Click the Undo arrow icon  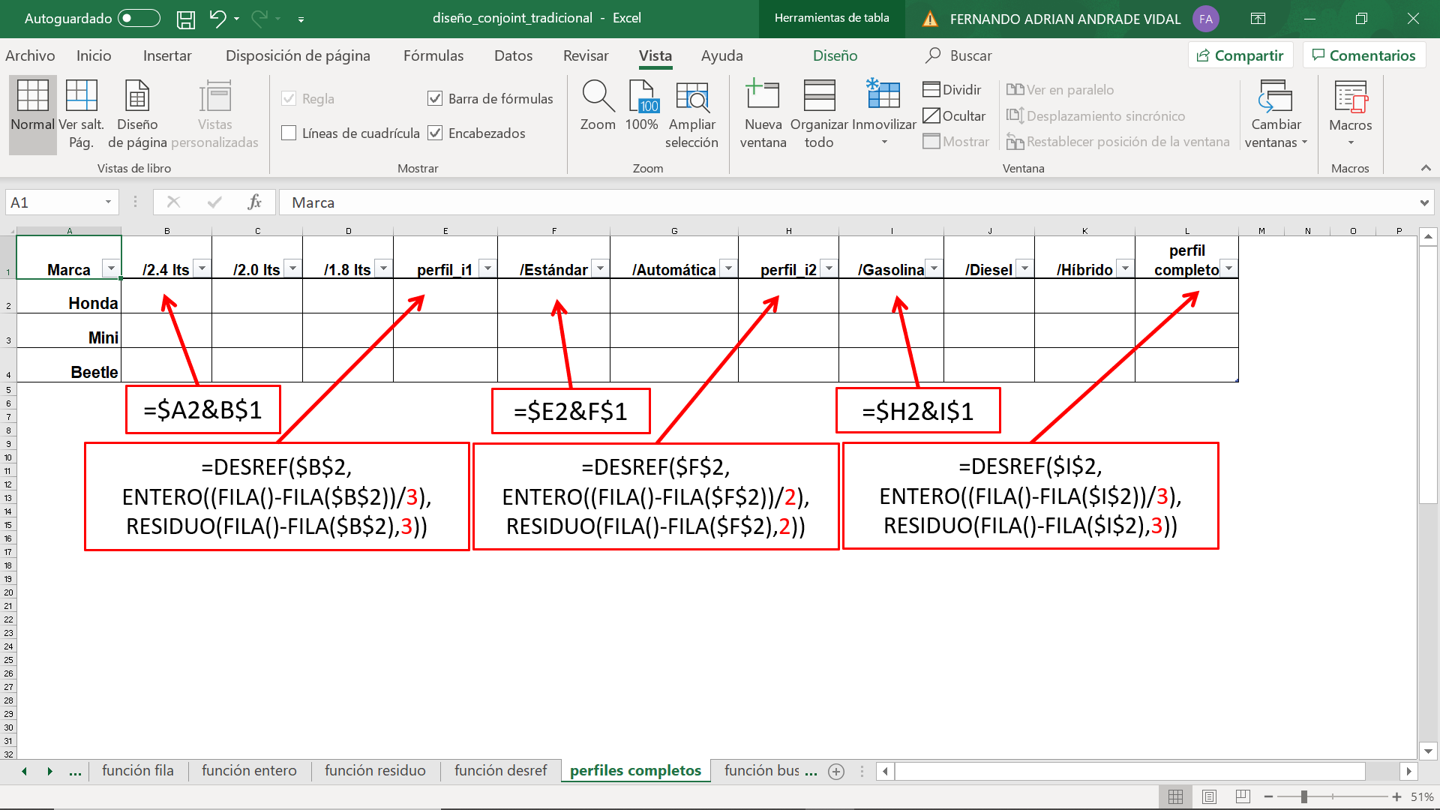pos(217,19)
